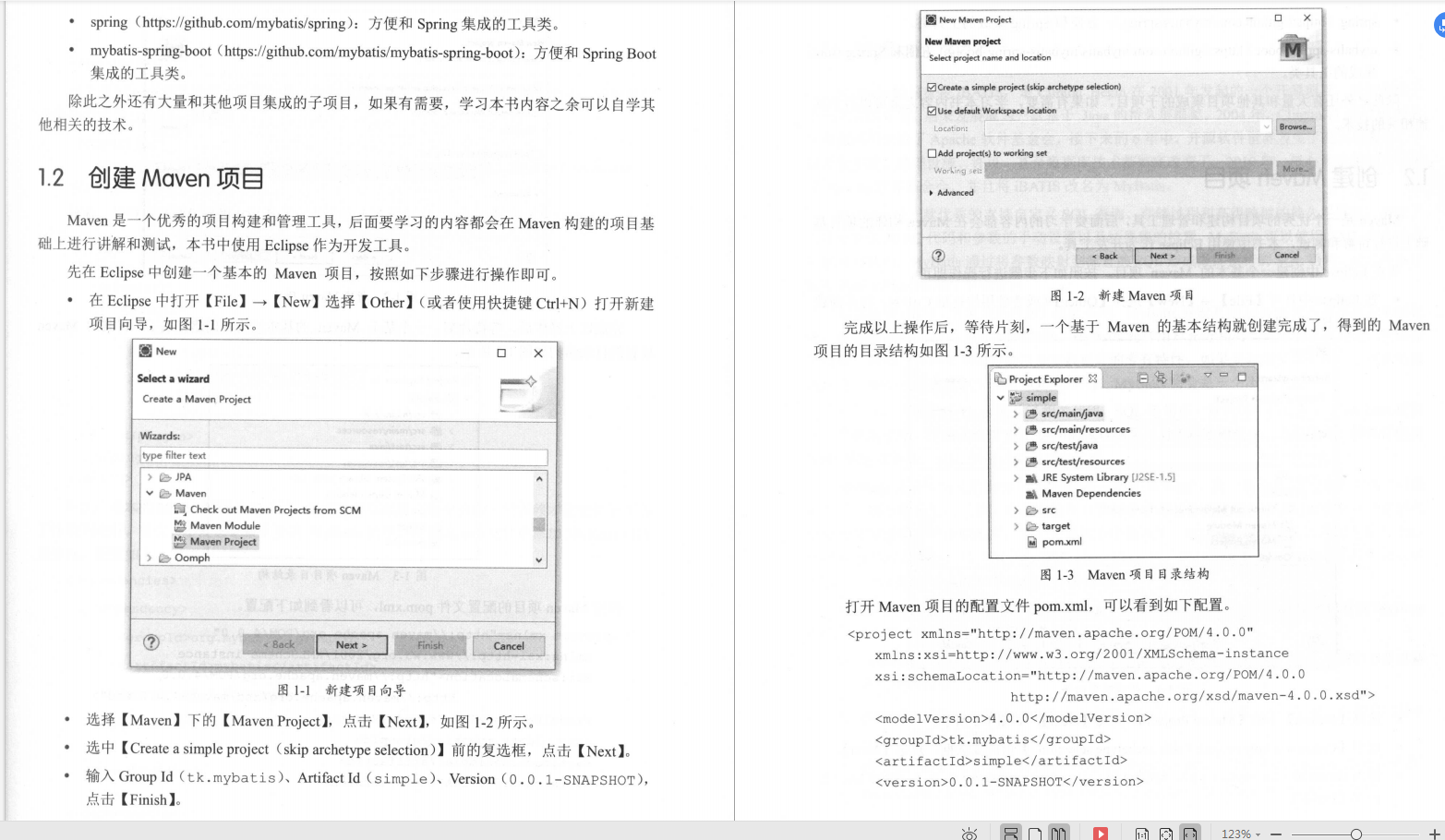Set actual size 1:1 zoom icon

[x=1142, y=834]
